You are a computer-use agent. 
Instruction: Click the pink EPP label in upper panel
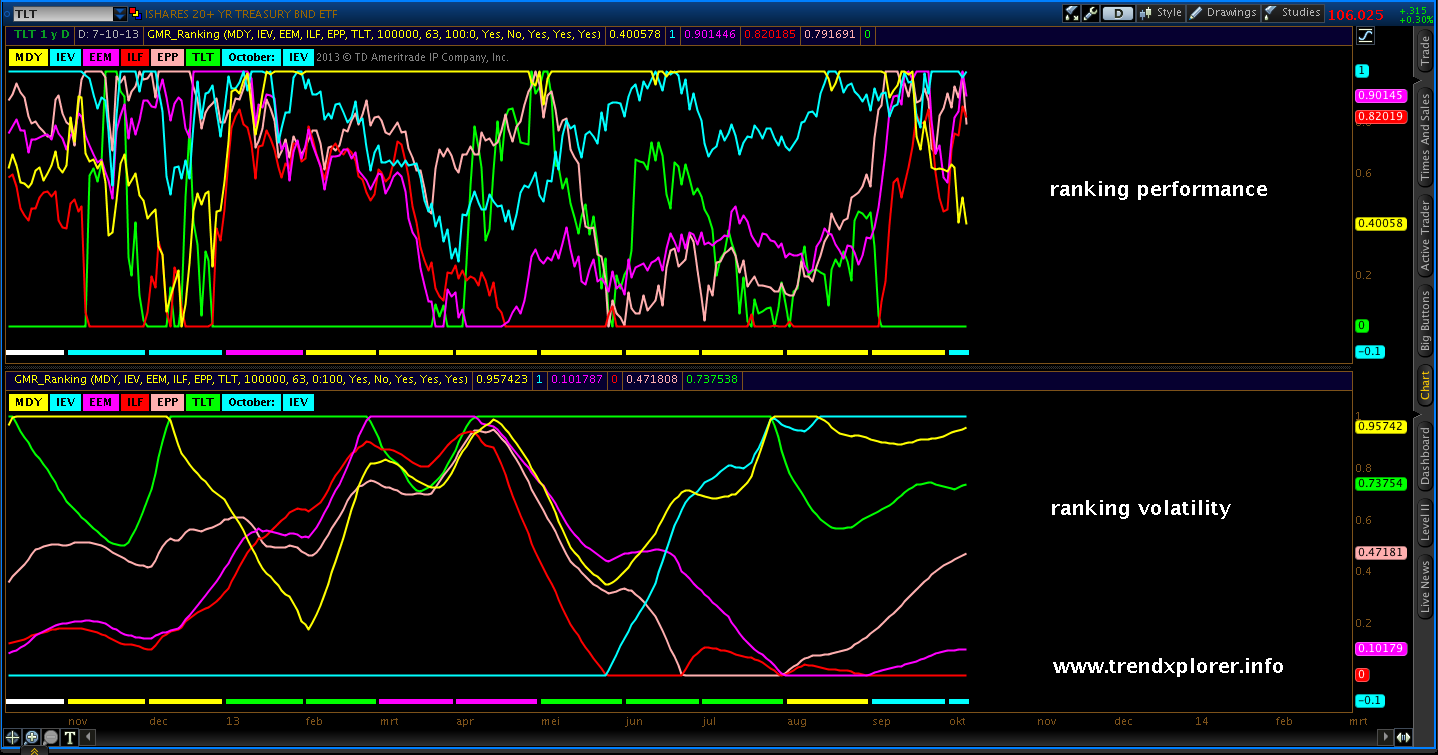pyautogui.click(x=167, y=57)
